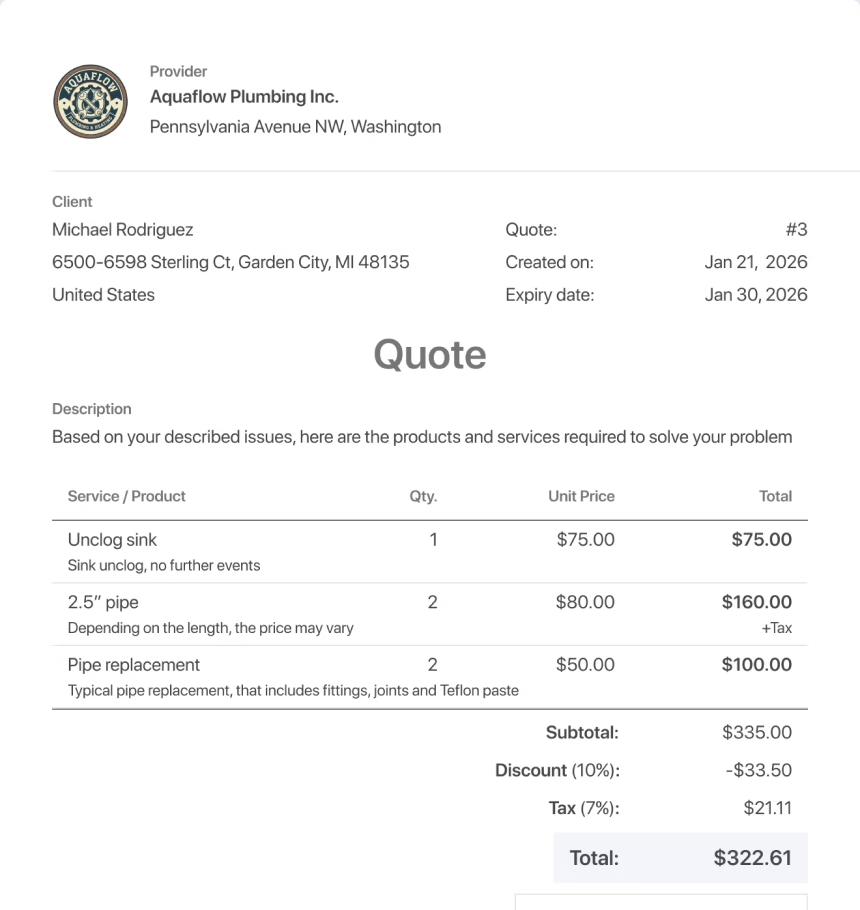
Task: Click the created date Jan 21, 2026
Action: click(755, 262)
